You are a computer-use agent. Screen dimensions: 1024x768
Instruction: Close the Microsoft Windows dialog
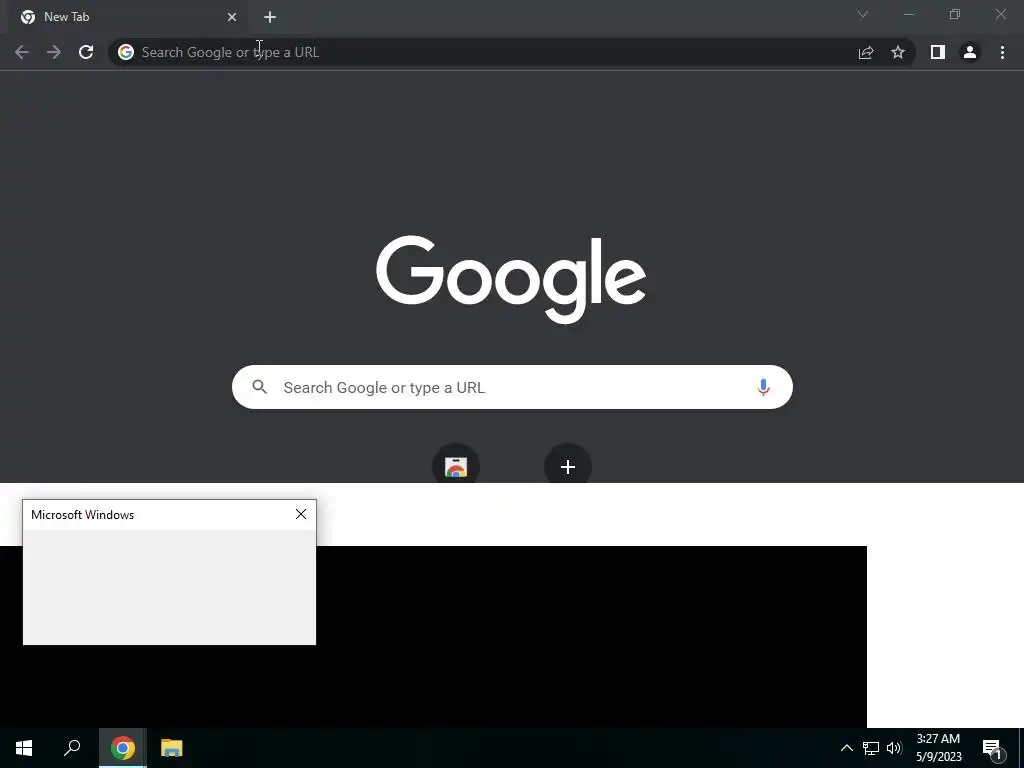tap(301, 515)
